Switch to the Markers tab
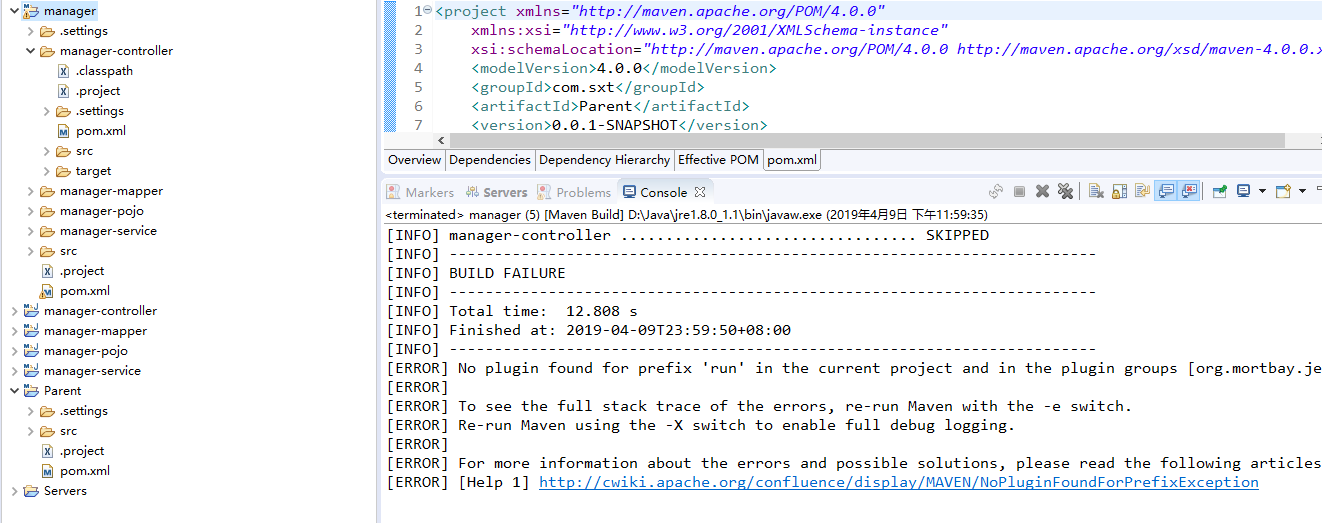Image resolution: width=1322 pixels, height=523 pixels. tap(420, 192)
